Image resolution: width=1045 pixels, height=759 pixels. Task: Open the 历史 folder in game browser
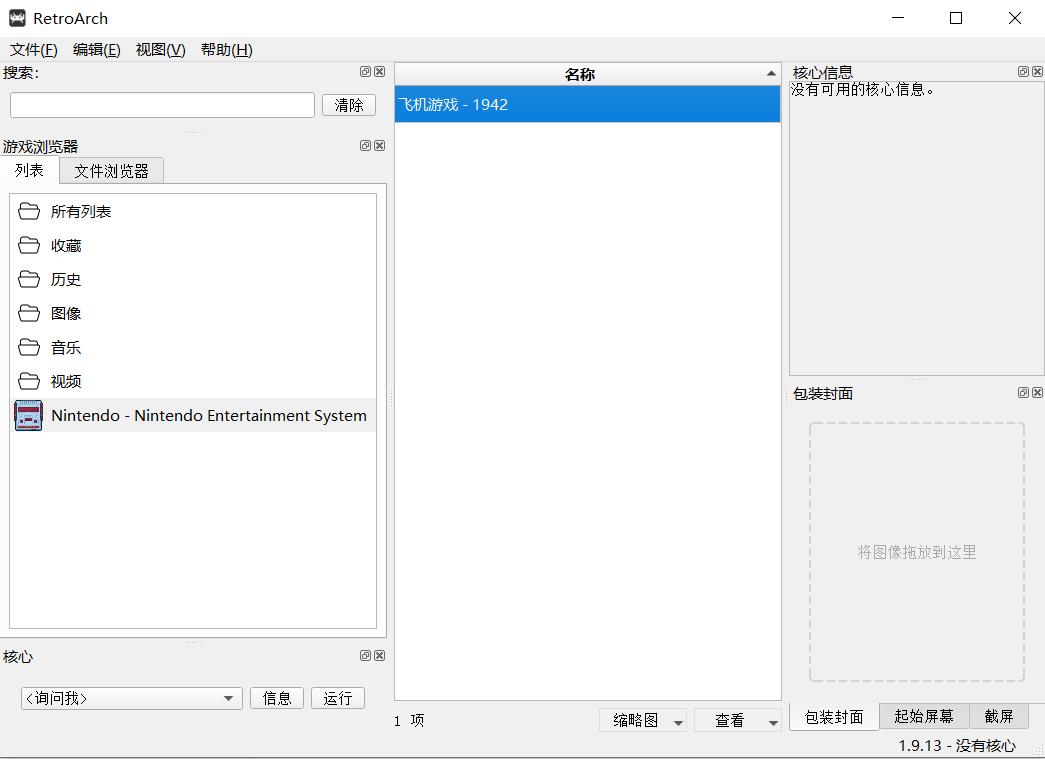(64, 279)
